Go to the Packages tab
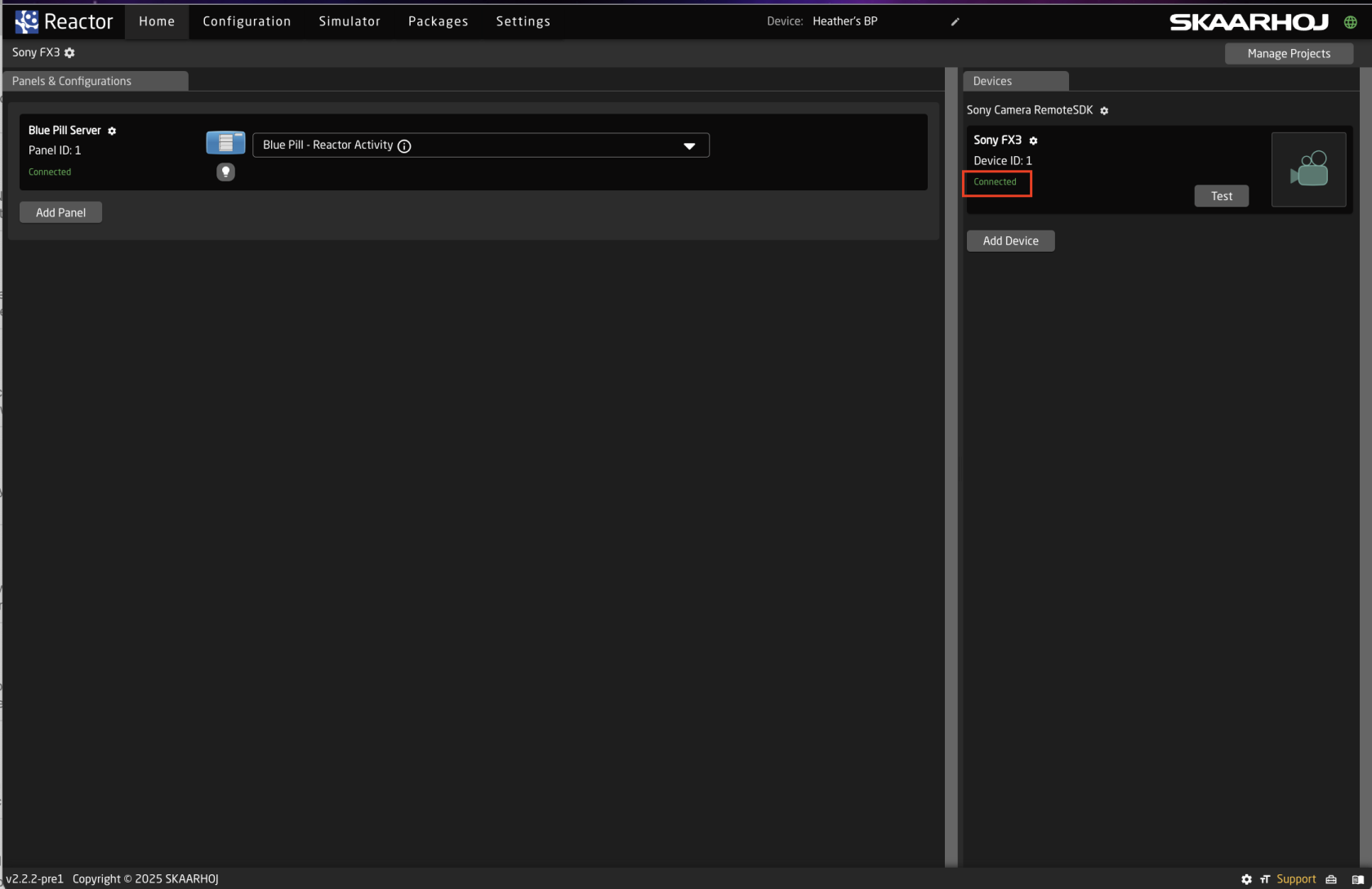Image resolution: width=1372 pixels, height=889 pixels. coord(439,21)
